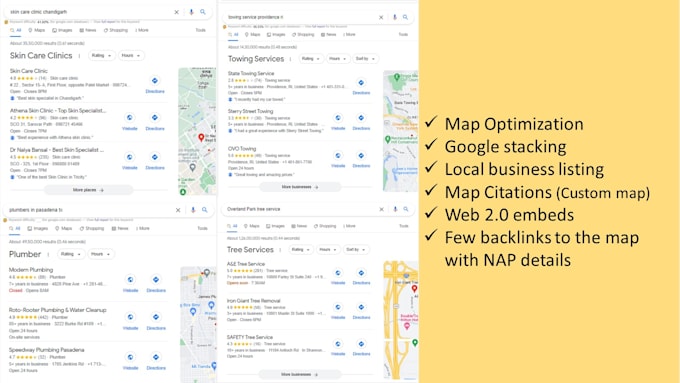Open News tab in plumbers results
Screen dimensions: 680x383
(x=120, y=229)
